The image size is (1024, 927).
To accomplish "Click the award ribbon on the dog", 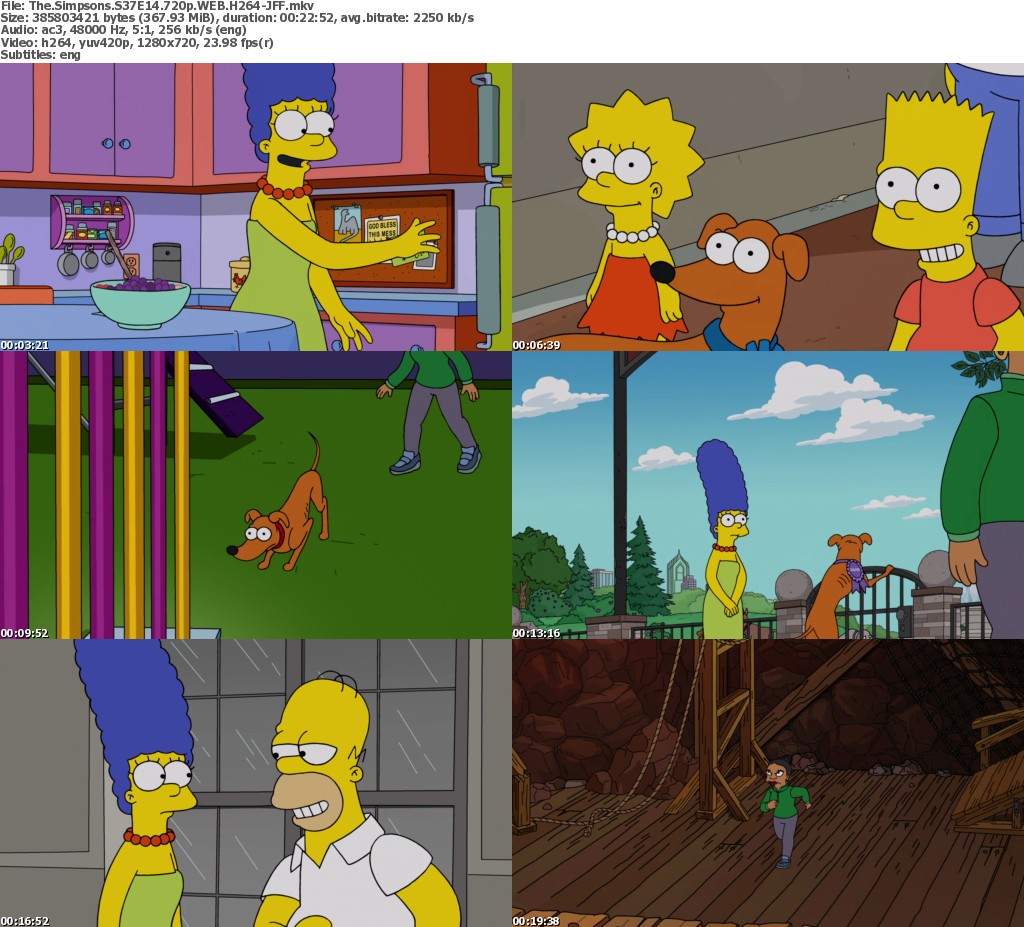I will (x=855, y=575).
